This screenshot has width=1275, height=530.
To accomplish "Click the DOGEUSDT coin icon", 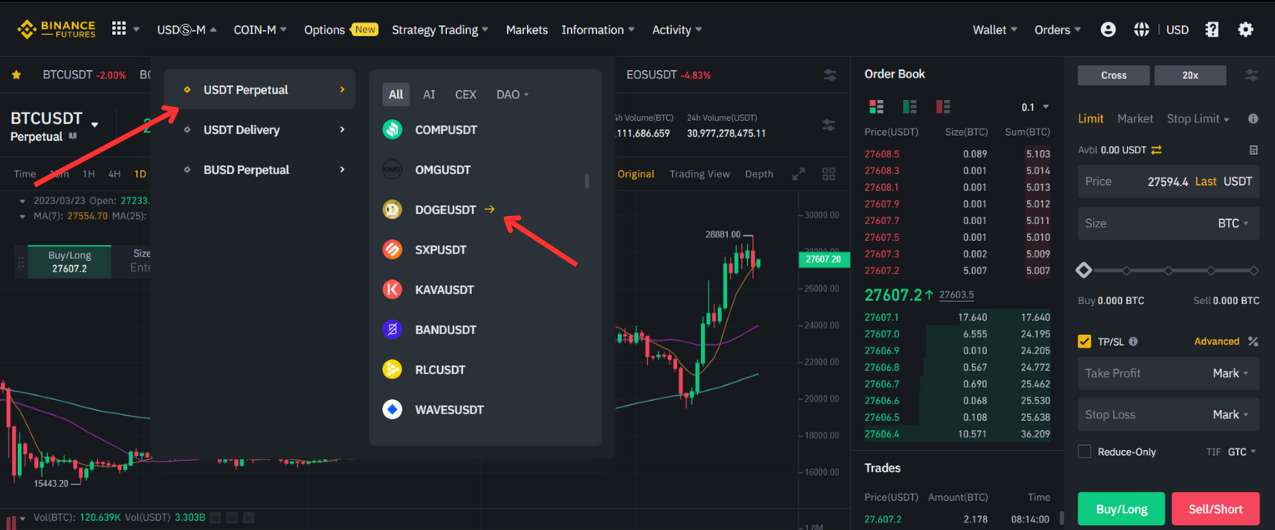I will click(393, 209).
